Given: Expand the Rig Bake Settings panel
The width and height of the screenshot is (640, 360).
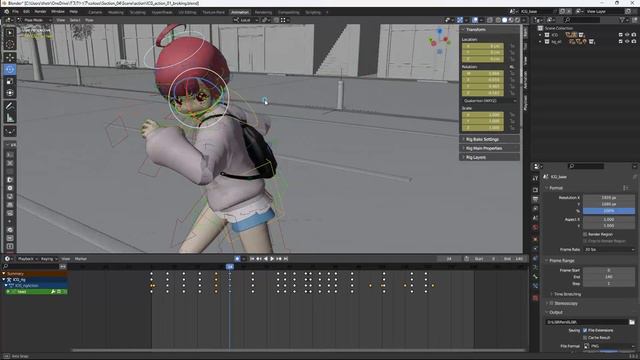Looking at the screenshot, I should click(x=489, y=139).
